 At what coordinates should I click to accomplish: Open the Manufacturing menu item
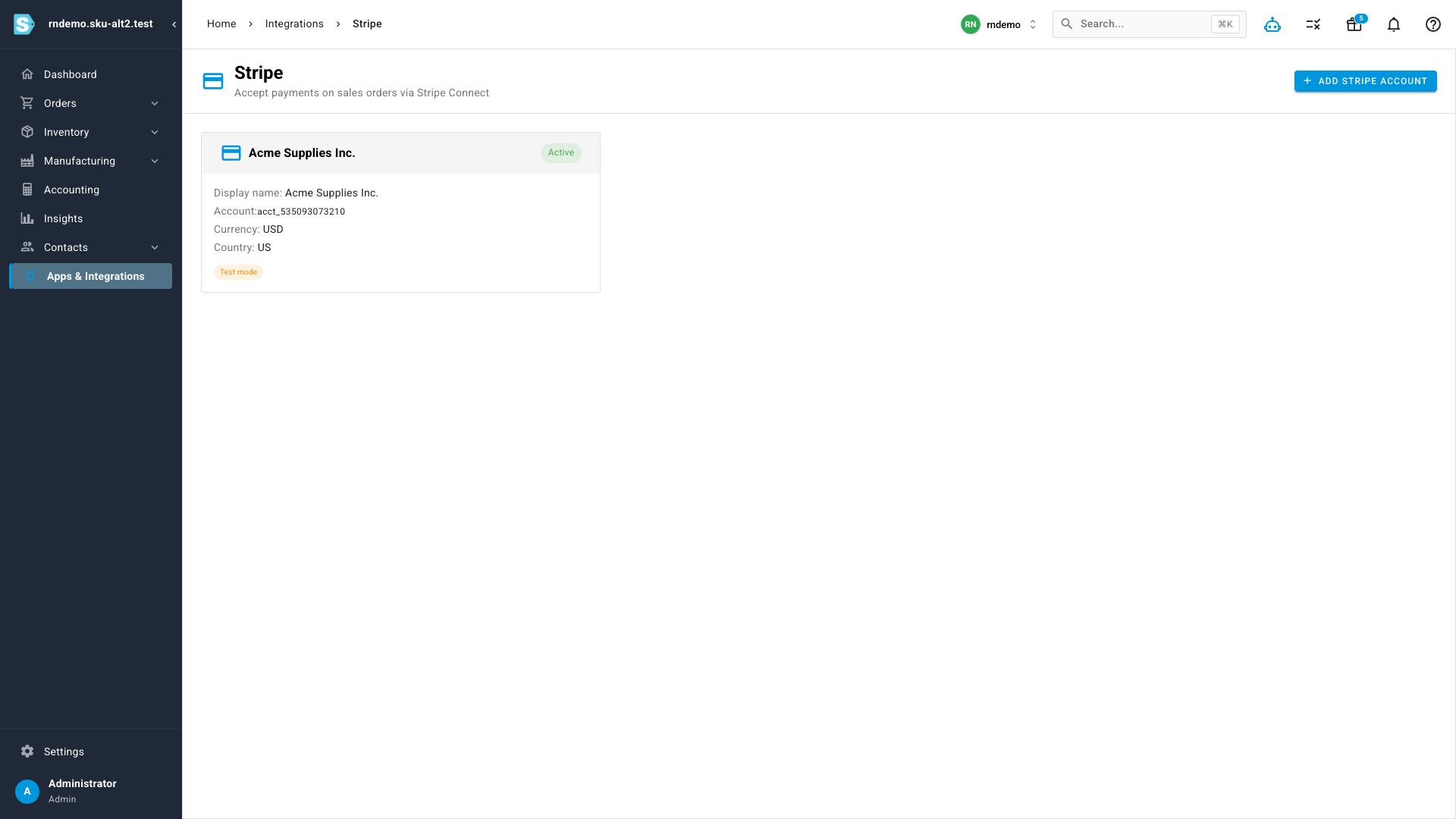[91, 161]
